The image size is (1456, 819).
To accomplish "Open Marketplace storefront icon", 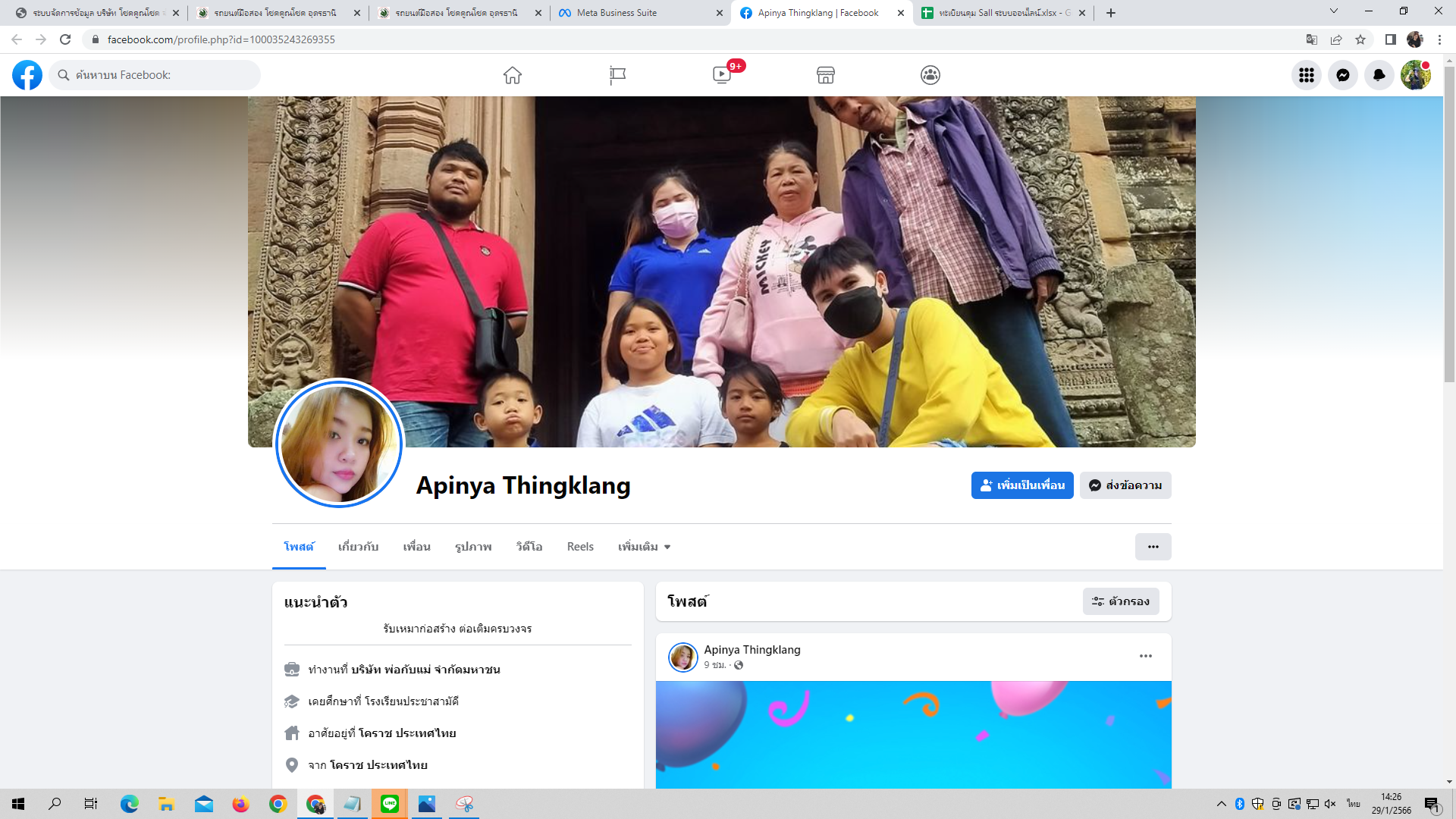I will pos(826,75).
